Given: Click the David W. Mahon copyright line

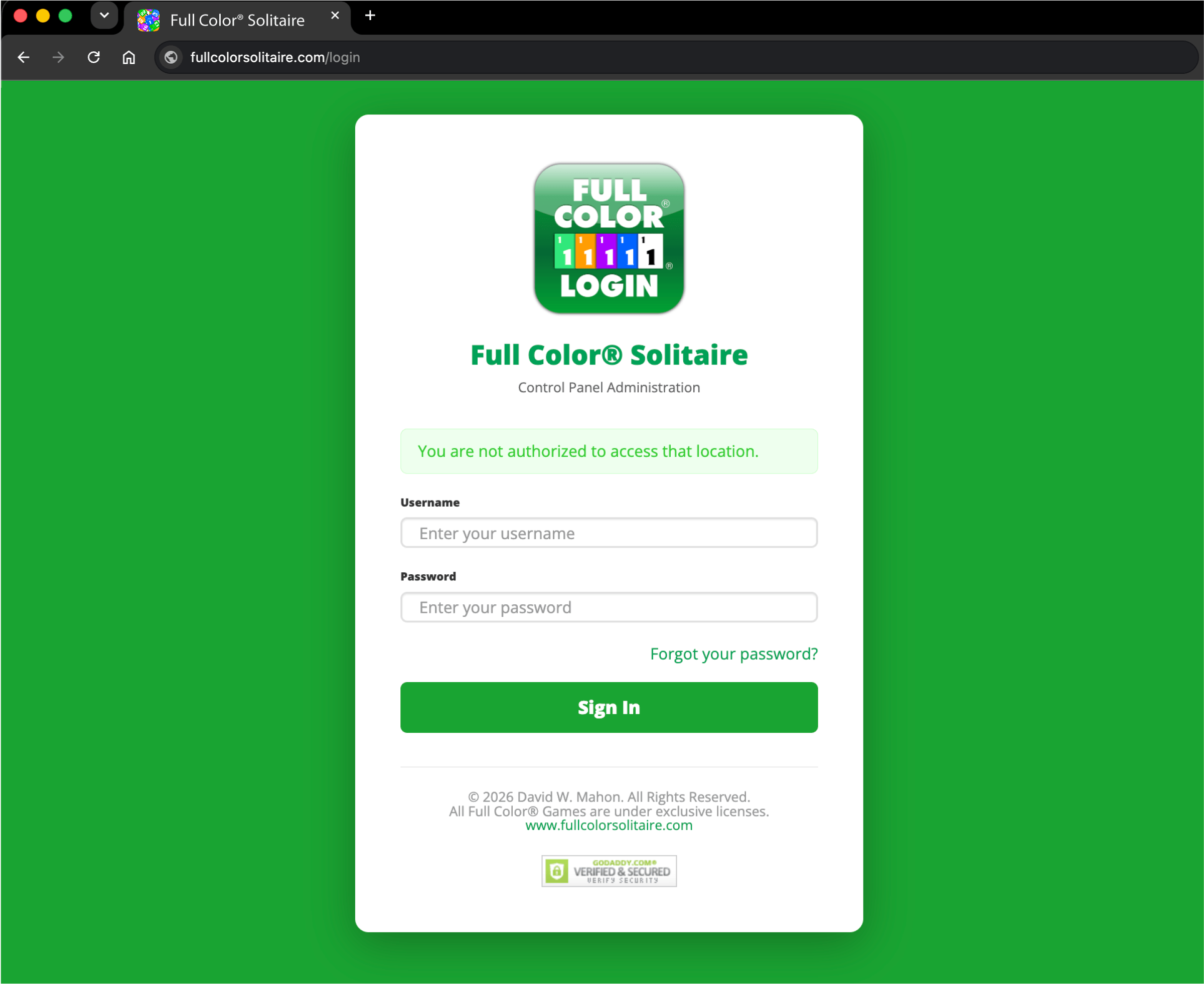Looking at the screenshot, I should coord(609,796).
